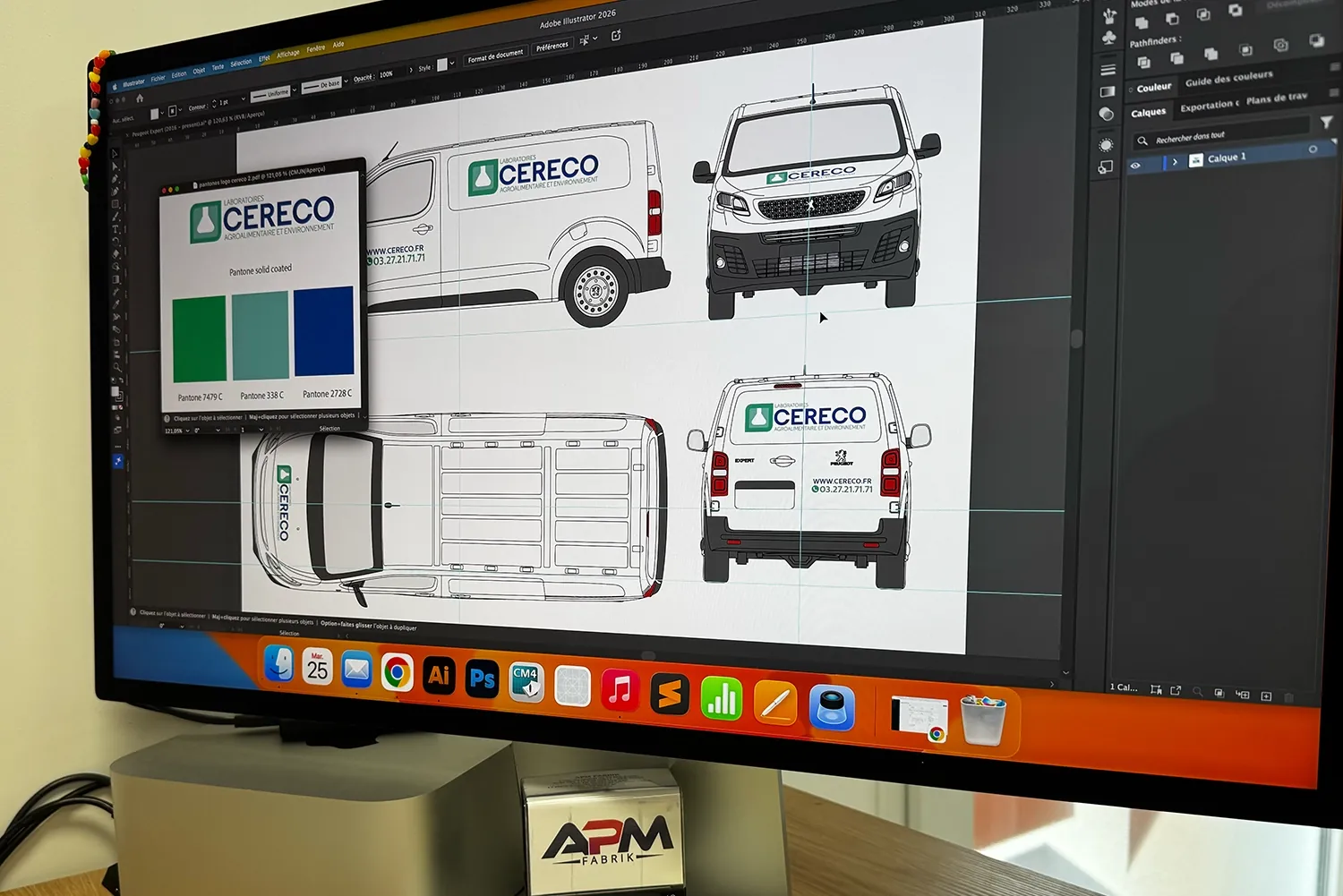Launch Google Chrome from the Dock
Screen dimensions: 1343x896
pyautogui.click(x=397, y=672)
